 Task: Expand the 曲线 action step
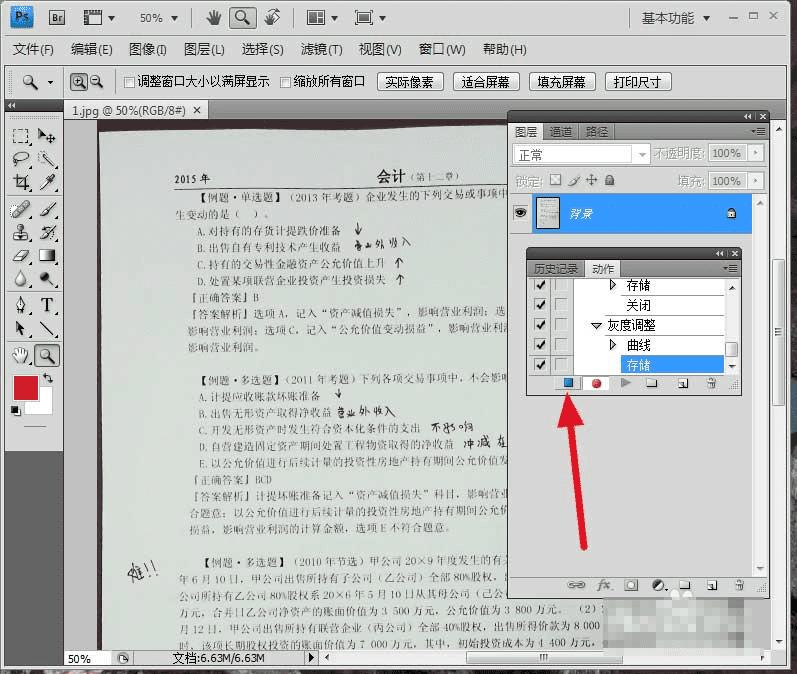614,345
